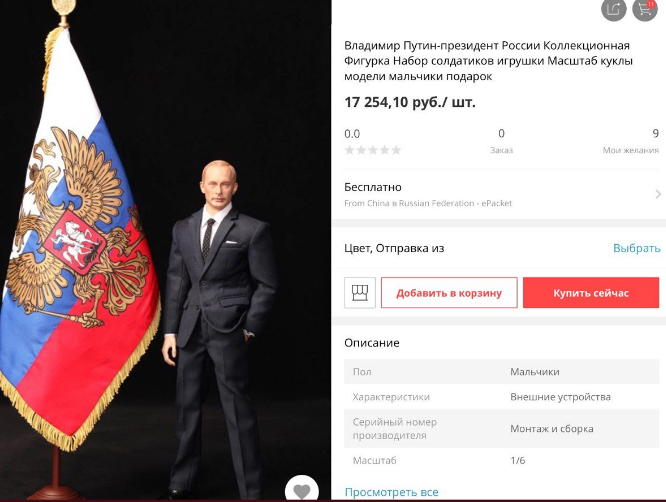Click the Масштаб 1/6 description row
The height and width of the screenshot is (502, 666).
coord(502,460)
